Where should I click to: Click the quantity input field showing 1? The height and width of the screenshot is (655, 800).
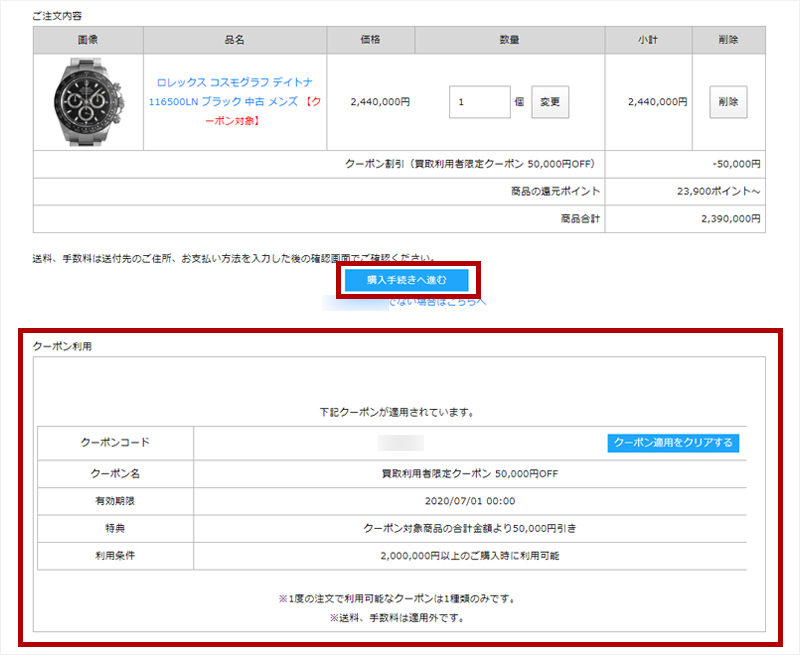click(480, 102)
